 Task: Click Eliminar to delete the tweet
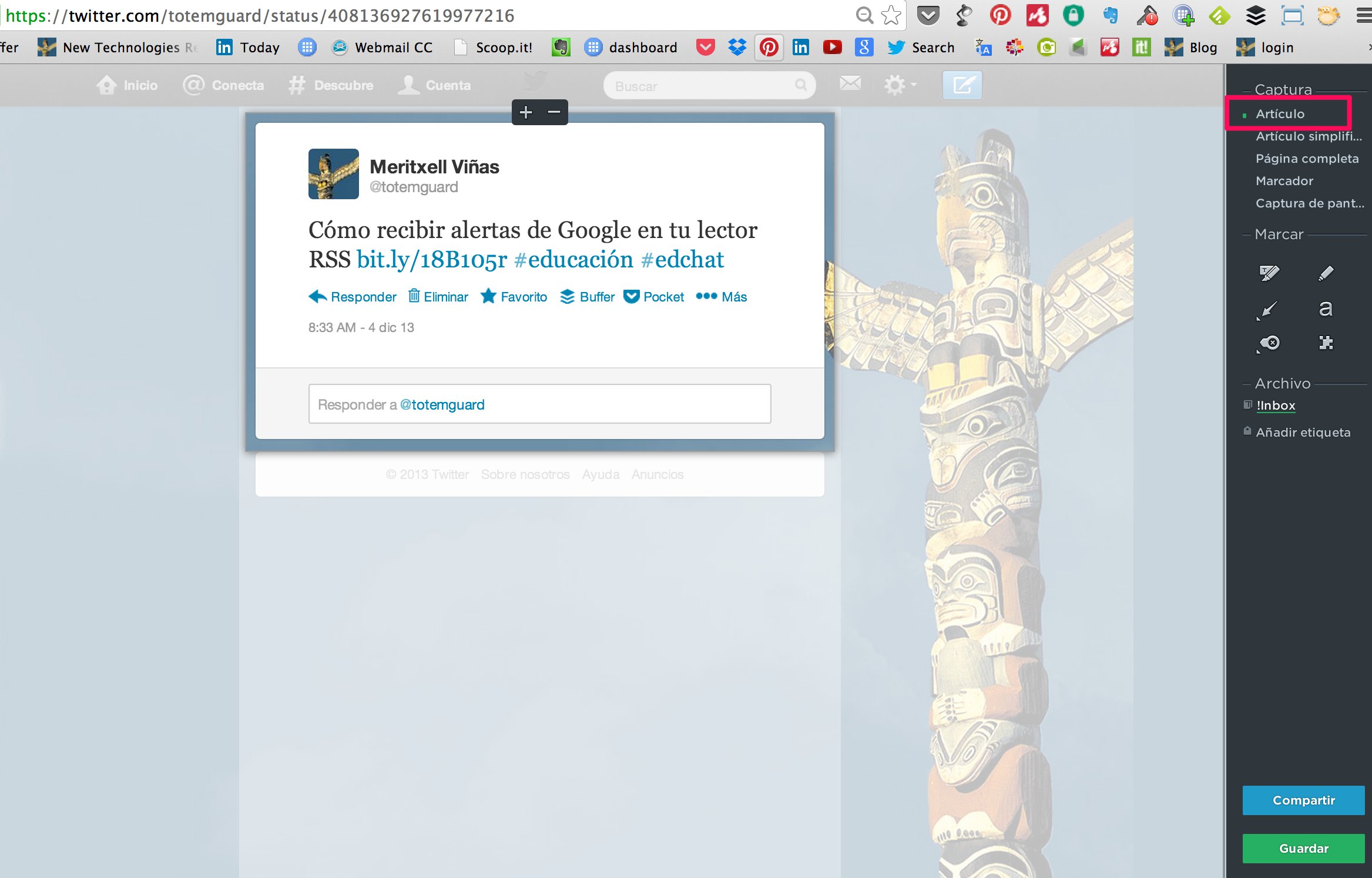point(438,297)
